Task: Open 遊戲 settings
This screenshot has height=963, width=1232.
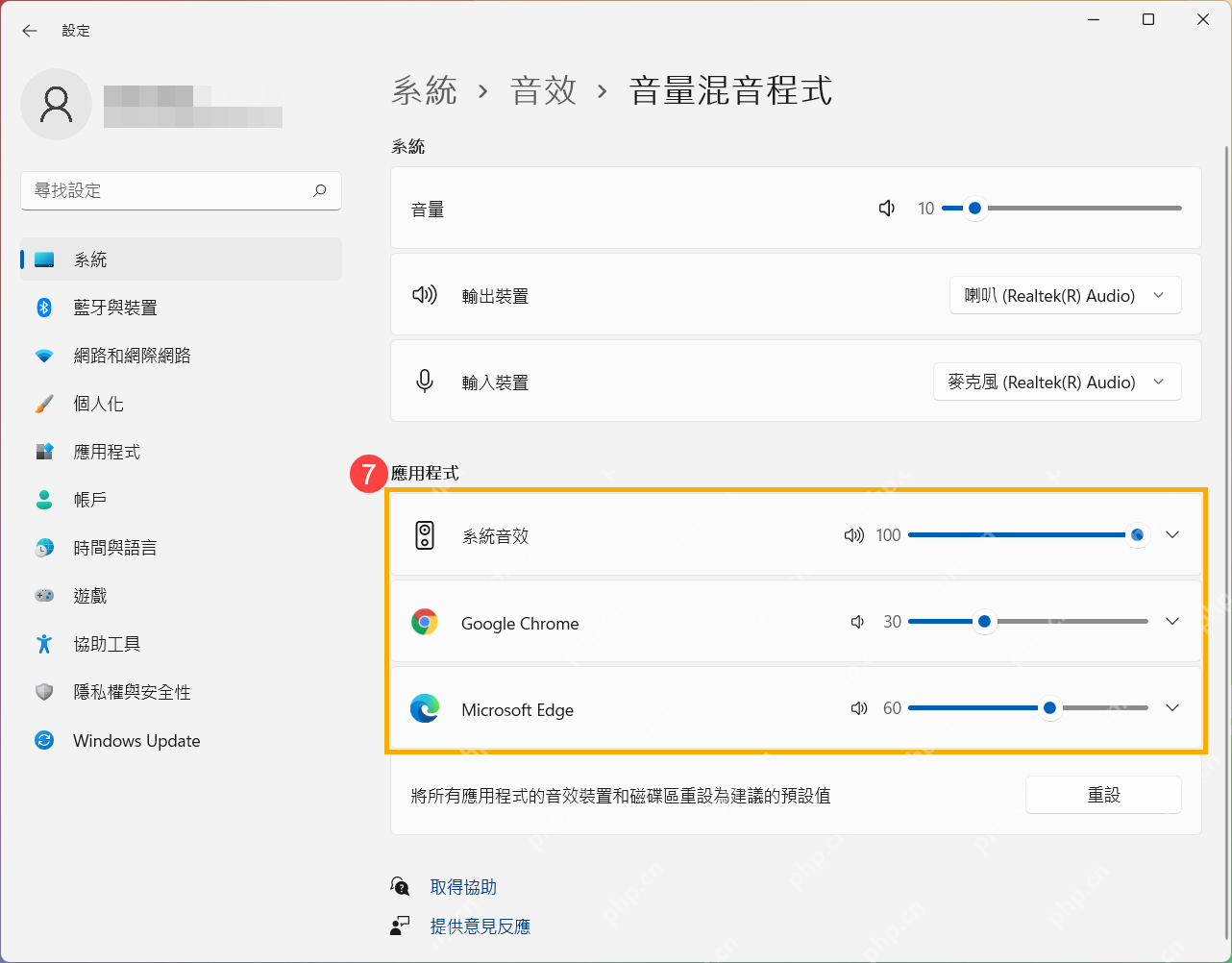Action: point(181,596)
